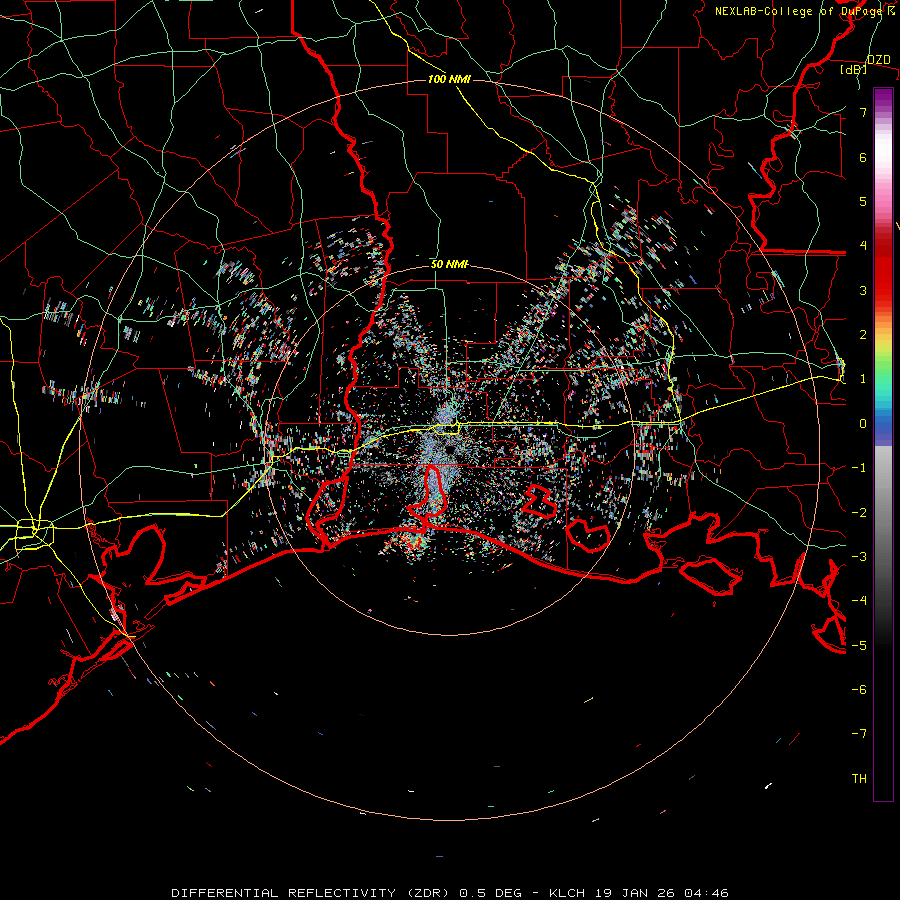
Task: Pick the "-3" label on the color scale
Action: point(859,557)
